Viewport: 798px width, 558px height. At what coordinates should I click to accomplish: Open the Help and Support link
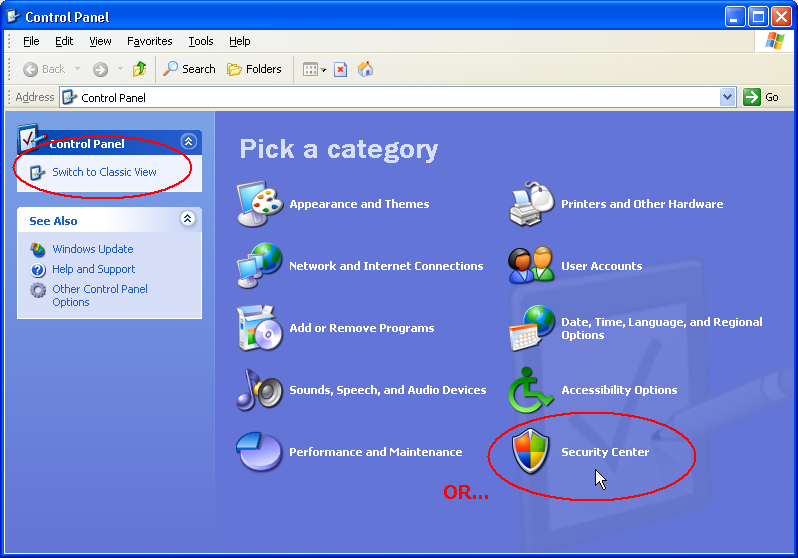(x=94, y=269)
